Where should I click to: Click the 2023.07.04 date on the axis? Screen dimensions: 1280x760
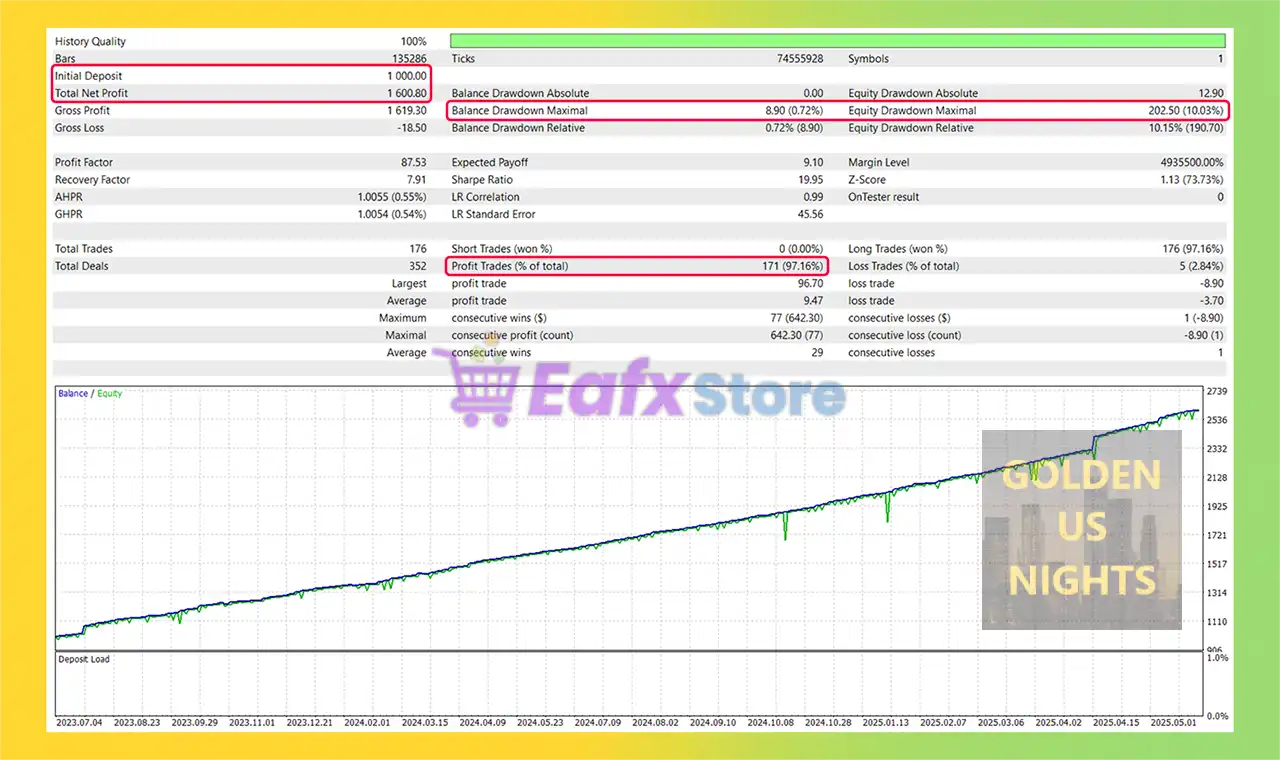(79, 721)
